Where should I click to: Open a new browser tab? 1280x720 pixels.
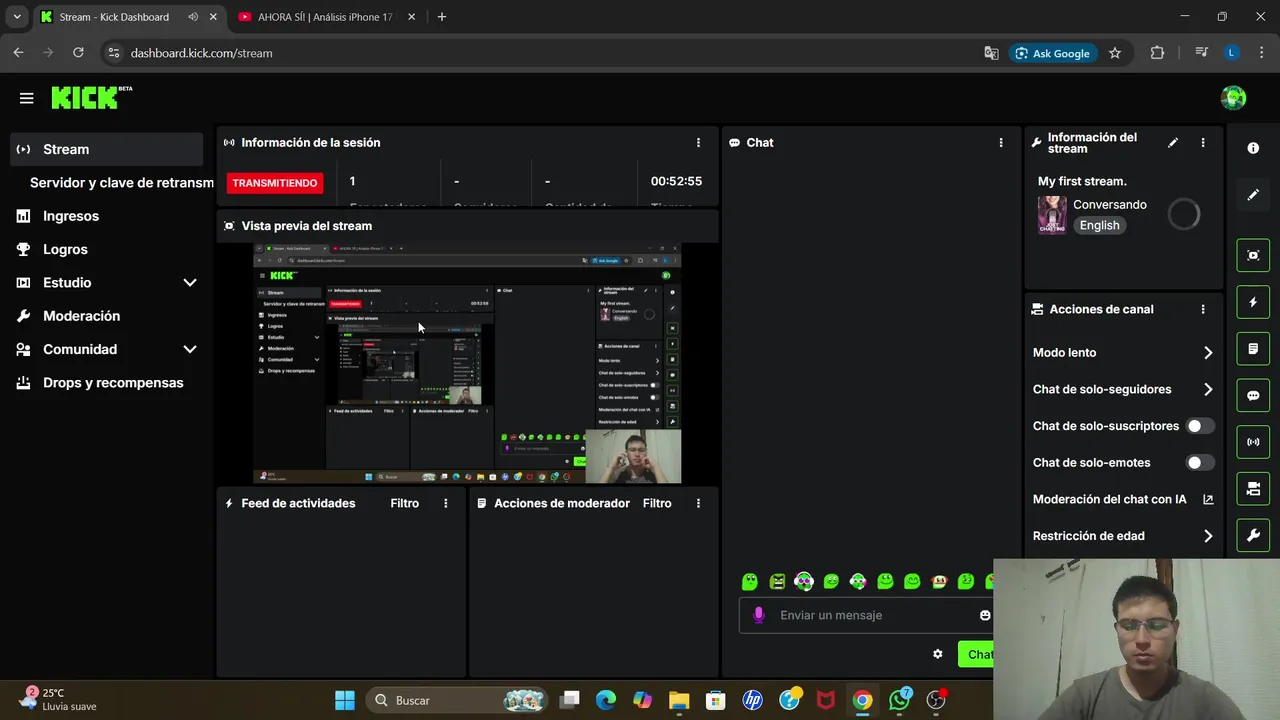pyautogui.click(x=442, y=17)
